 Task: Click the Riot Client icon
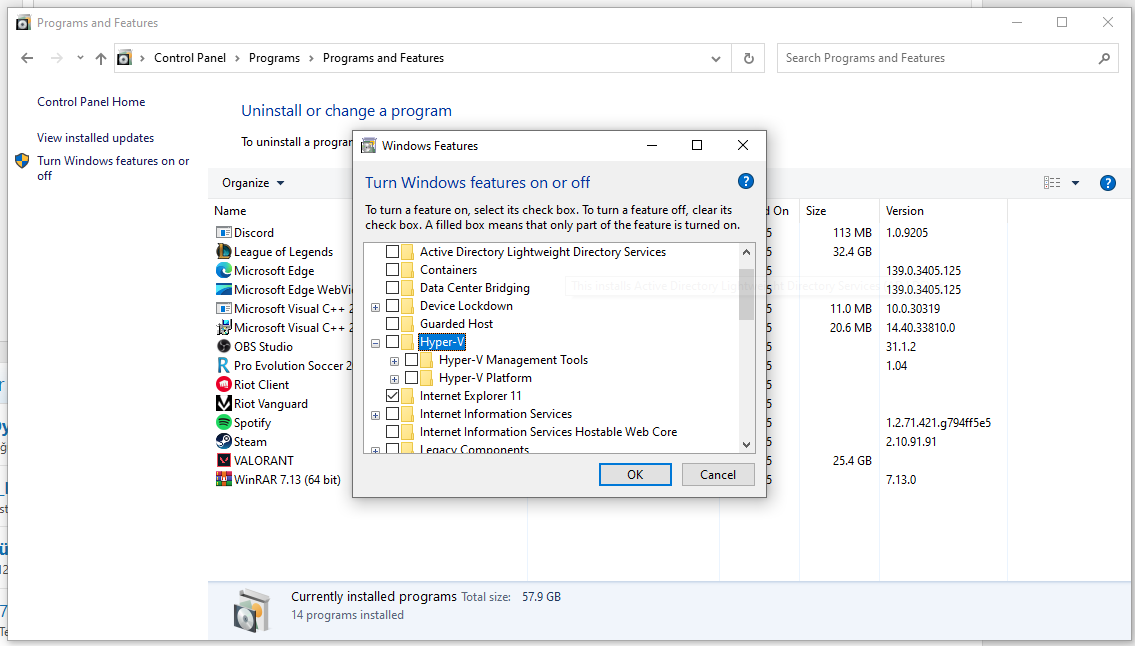pos(224,385)
